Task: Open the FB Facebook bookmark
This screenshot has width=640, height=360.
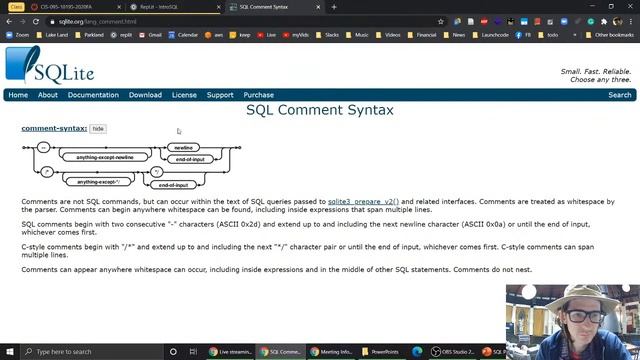Action: [x=523, y=35]
